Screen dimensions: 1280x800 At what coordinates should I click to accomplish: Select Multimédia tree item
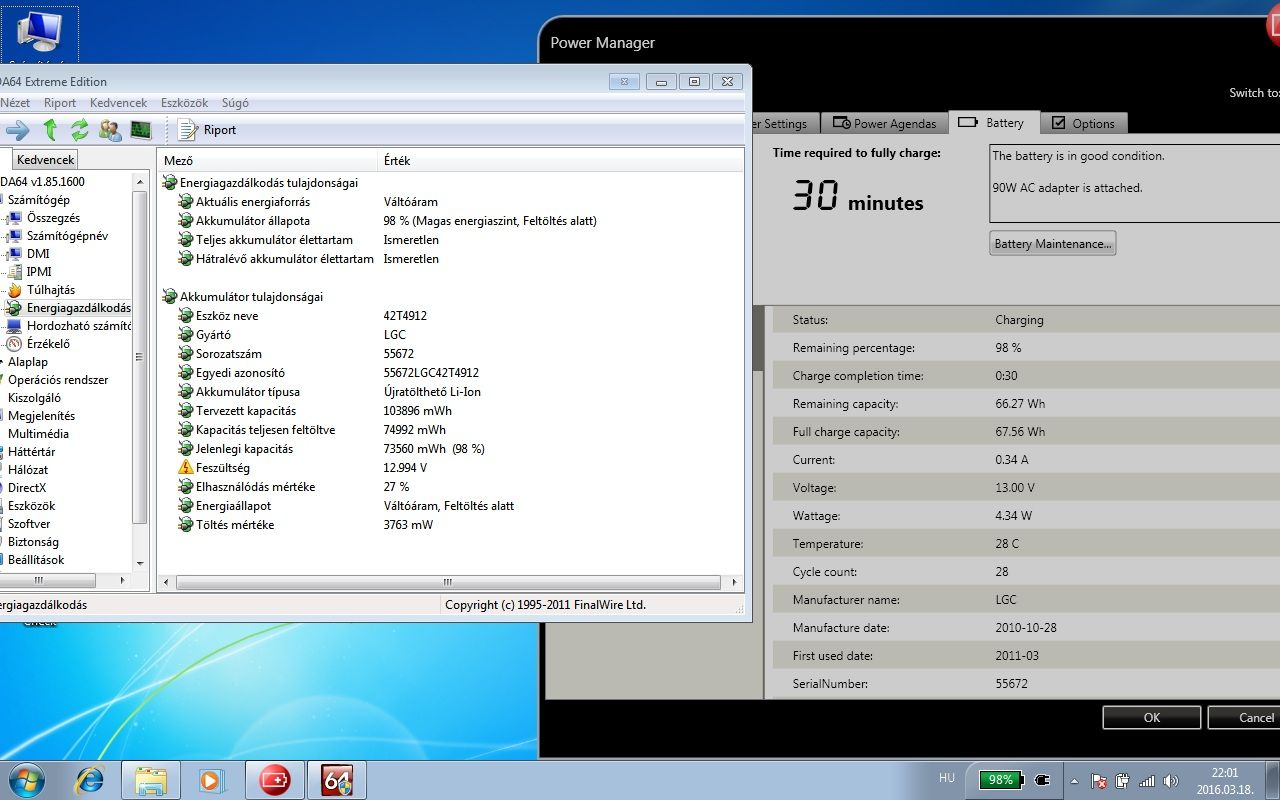tap(38, 434)
